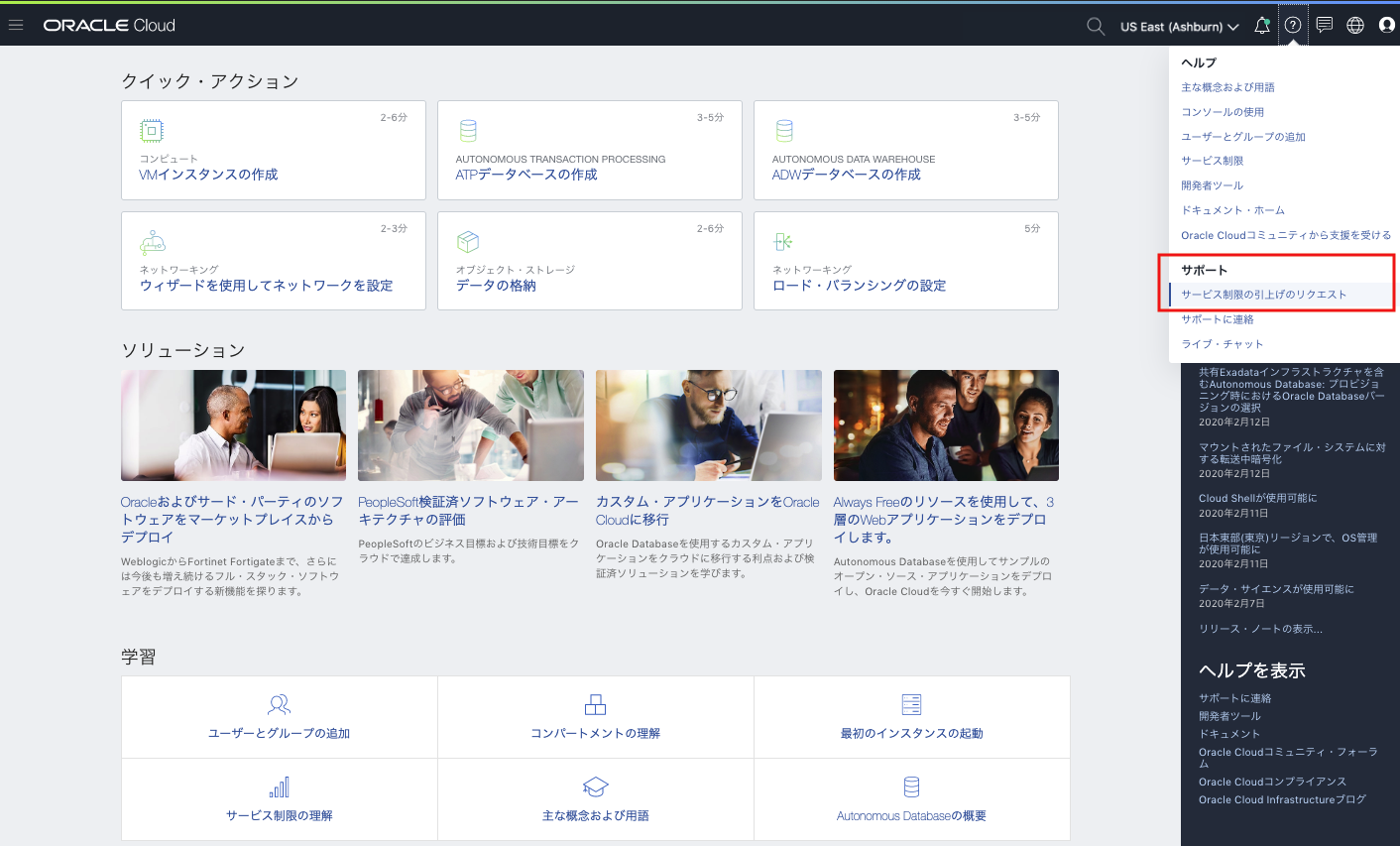Click the load balancer icon
1400x846 pixels.
(783, 242)
